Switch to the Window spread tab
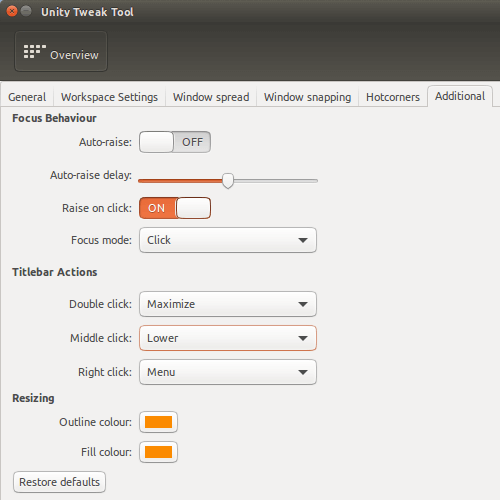This screenshot has width=500, height=500. [x=211, y=97]
